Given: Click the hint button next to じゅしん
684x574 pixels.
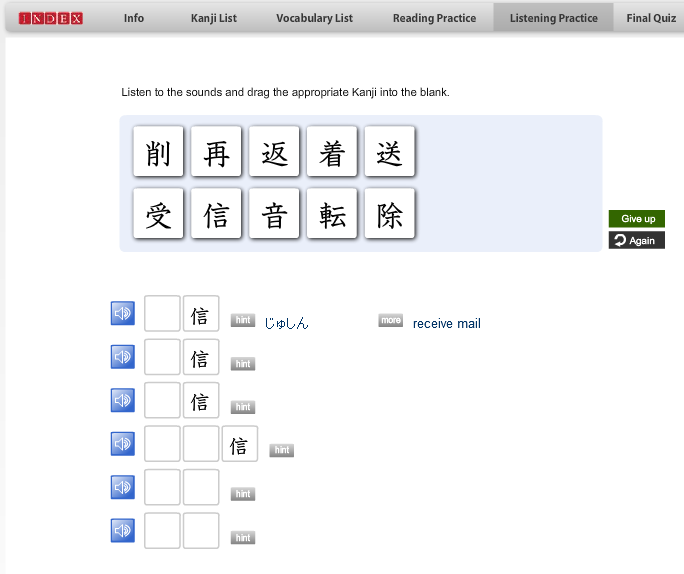Looking at the screenshot, I should pyautogui.click(x=243, y=320).
